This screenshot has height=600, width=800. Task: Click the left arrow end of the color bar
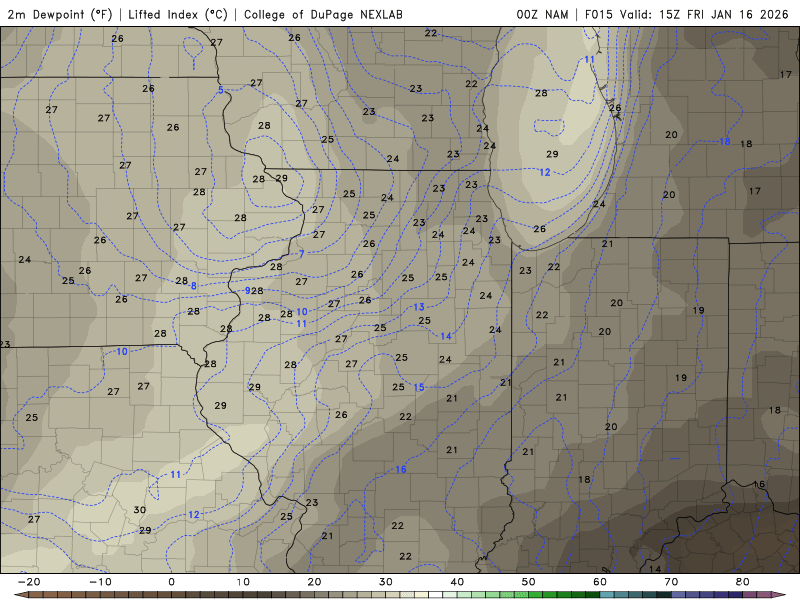pyautogui.click(x=19, y=595)
